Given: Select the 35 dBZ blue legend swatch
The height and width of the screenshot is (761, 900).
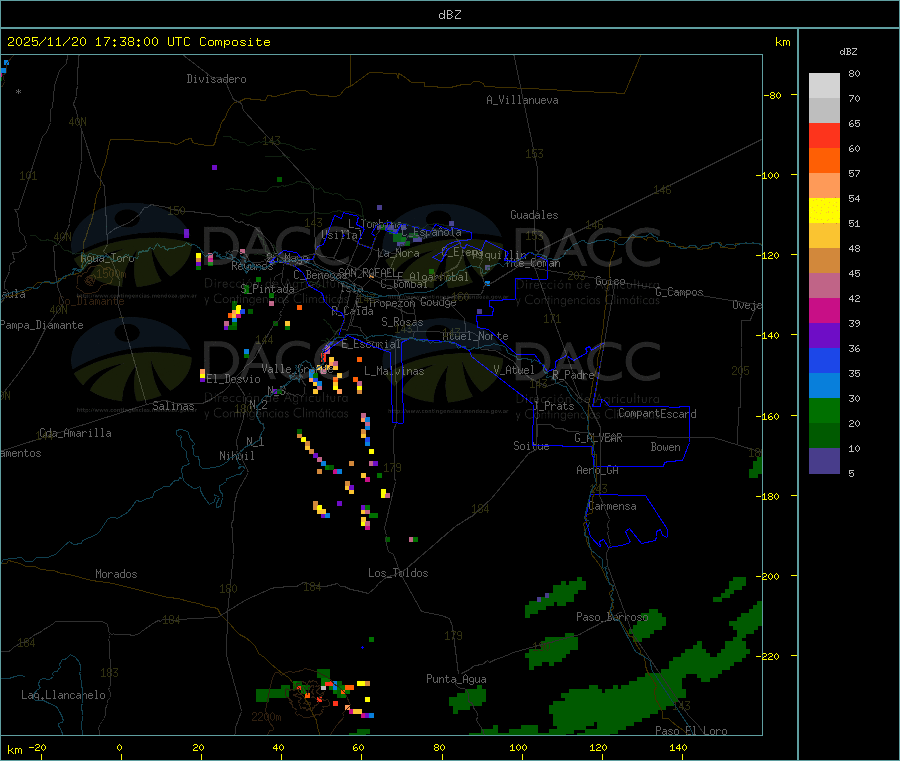Looking at the screenshot, I should [824, 386].
